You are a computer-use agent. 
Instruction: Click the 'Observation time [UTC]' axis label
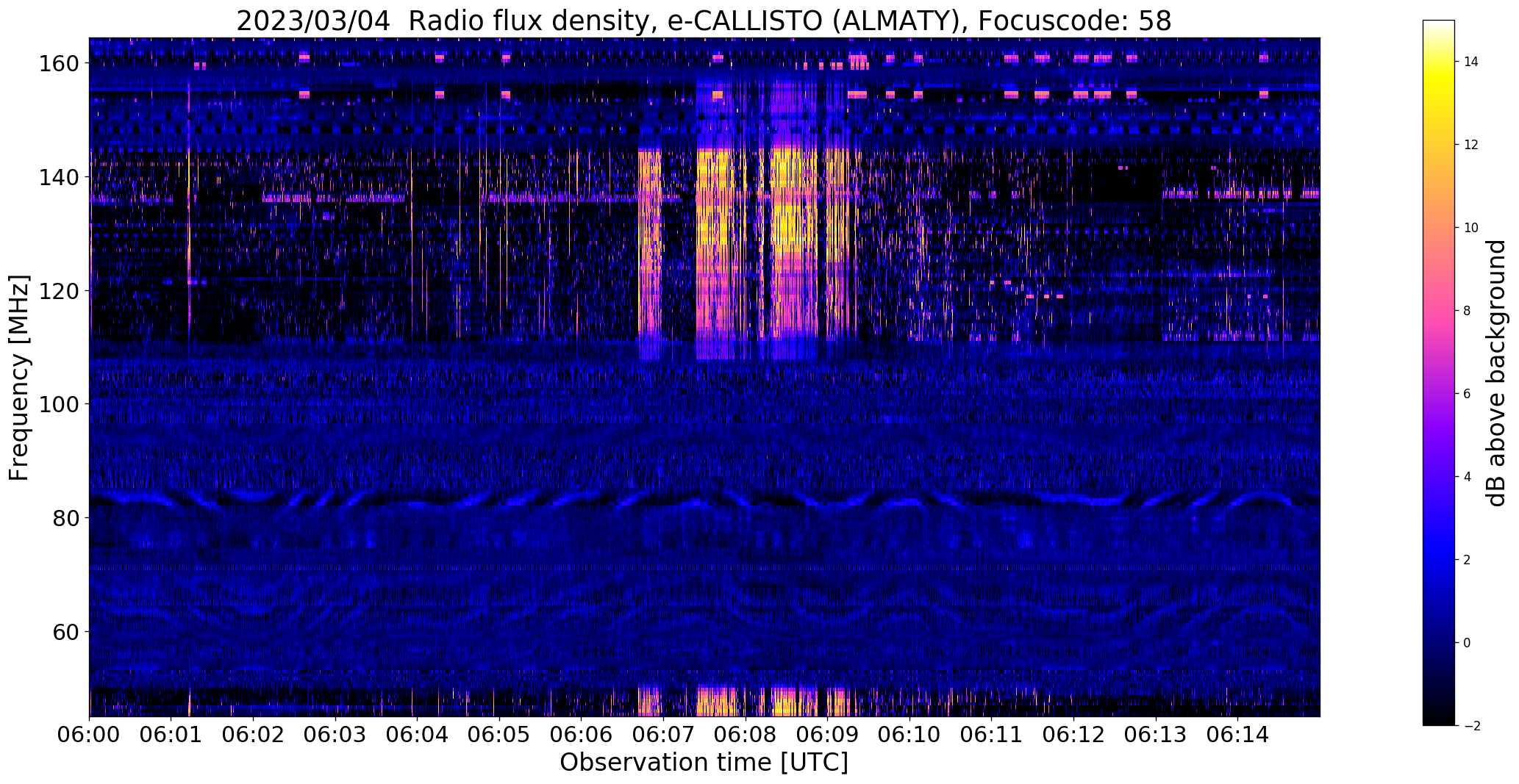(x=704, y=763)
